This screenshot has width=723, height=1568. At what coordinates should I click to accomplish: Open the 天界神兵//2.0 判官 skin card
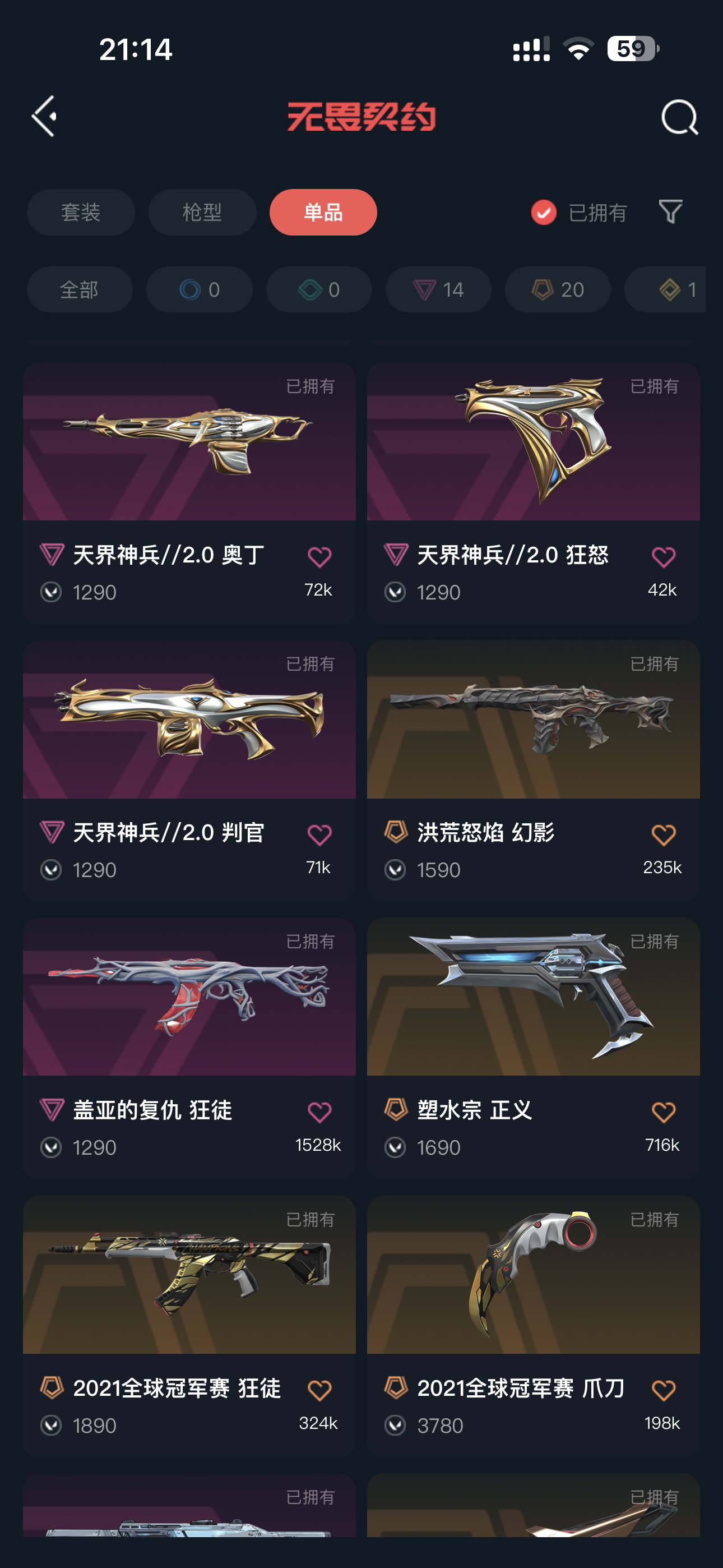pyautogui.click(x=189, y=770)
